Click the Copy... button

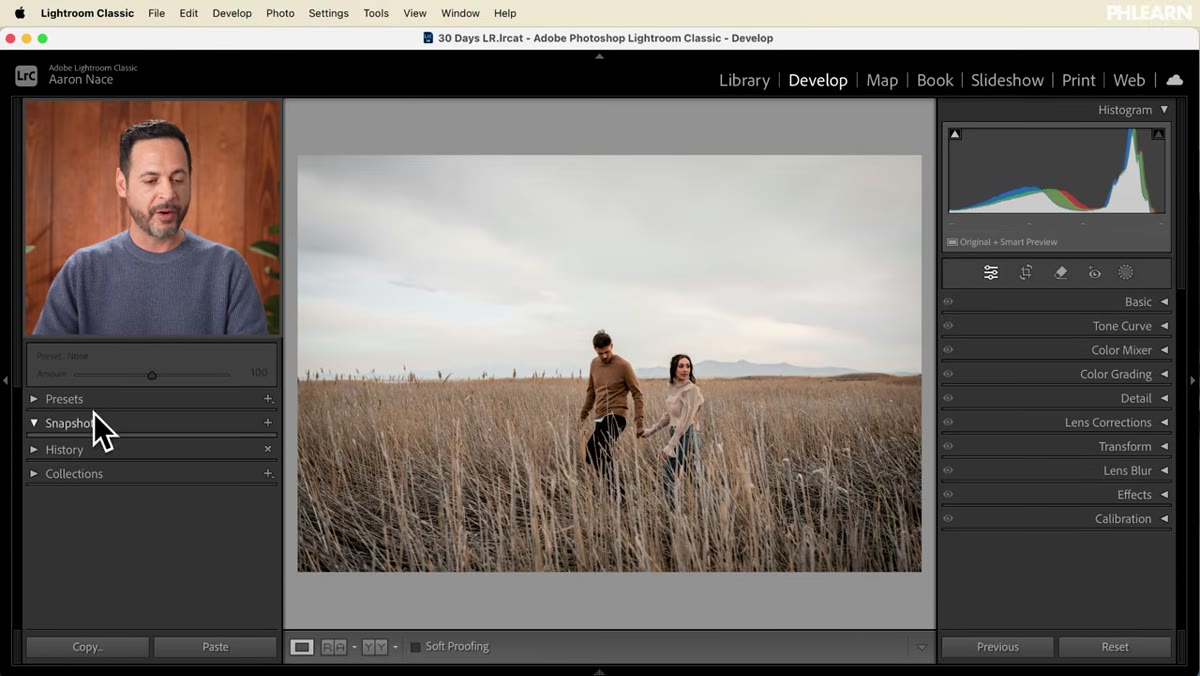[x=87, y=647]
